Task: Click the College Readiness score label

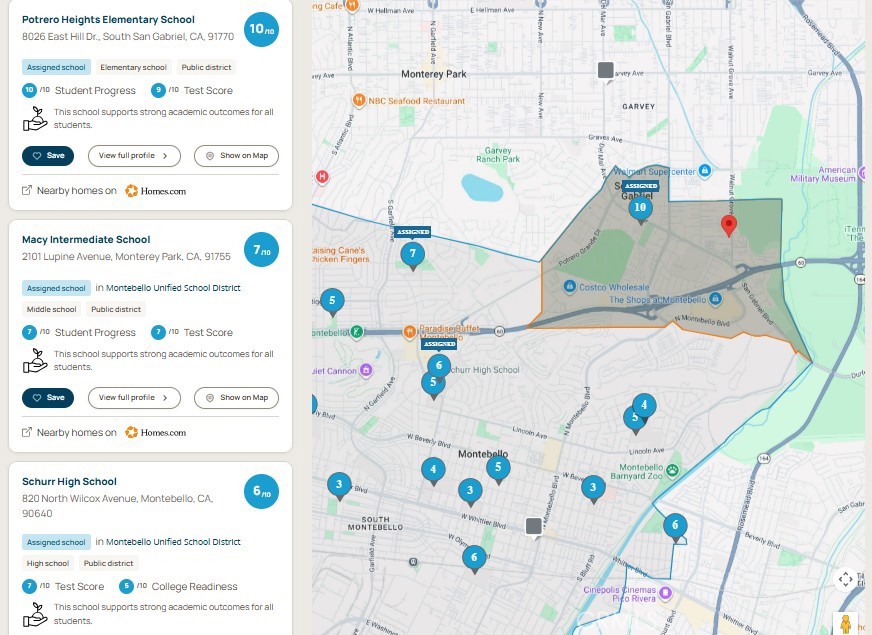Action: click(x=195, y=587)
